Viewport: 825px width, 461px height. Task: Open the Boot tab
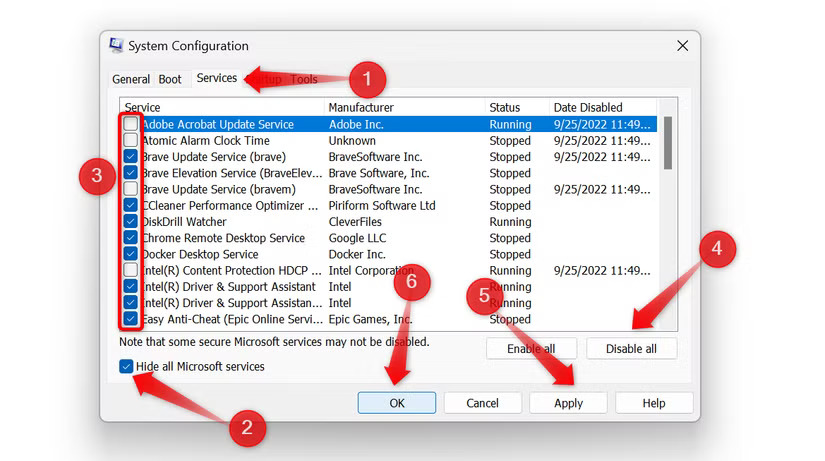pyautogui.click(x=170, y=79)
